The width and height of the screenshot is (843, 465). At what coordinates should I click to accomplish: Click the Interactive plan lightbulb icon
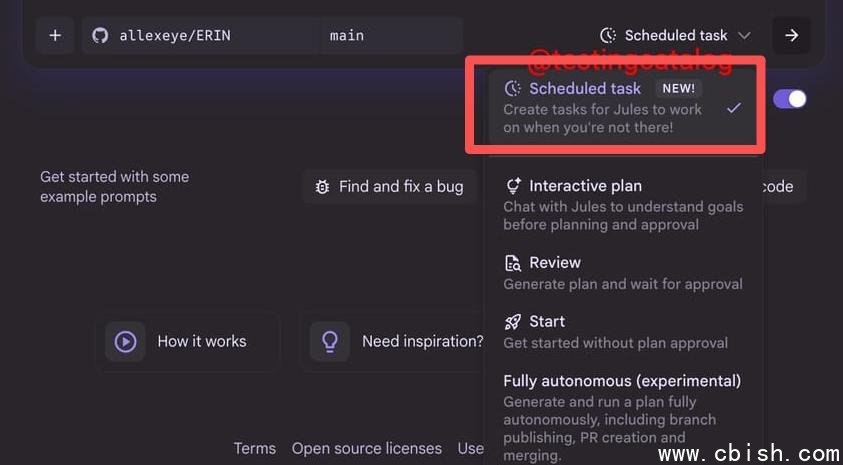[513, 186]
